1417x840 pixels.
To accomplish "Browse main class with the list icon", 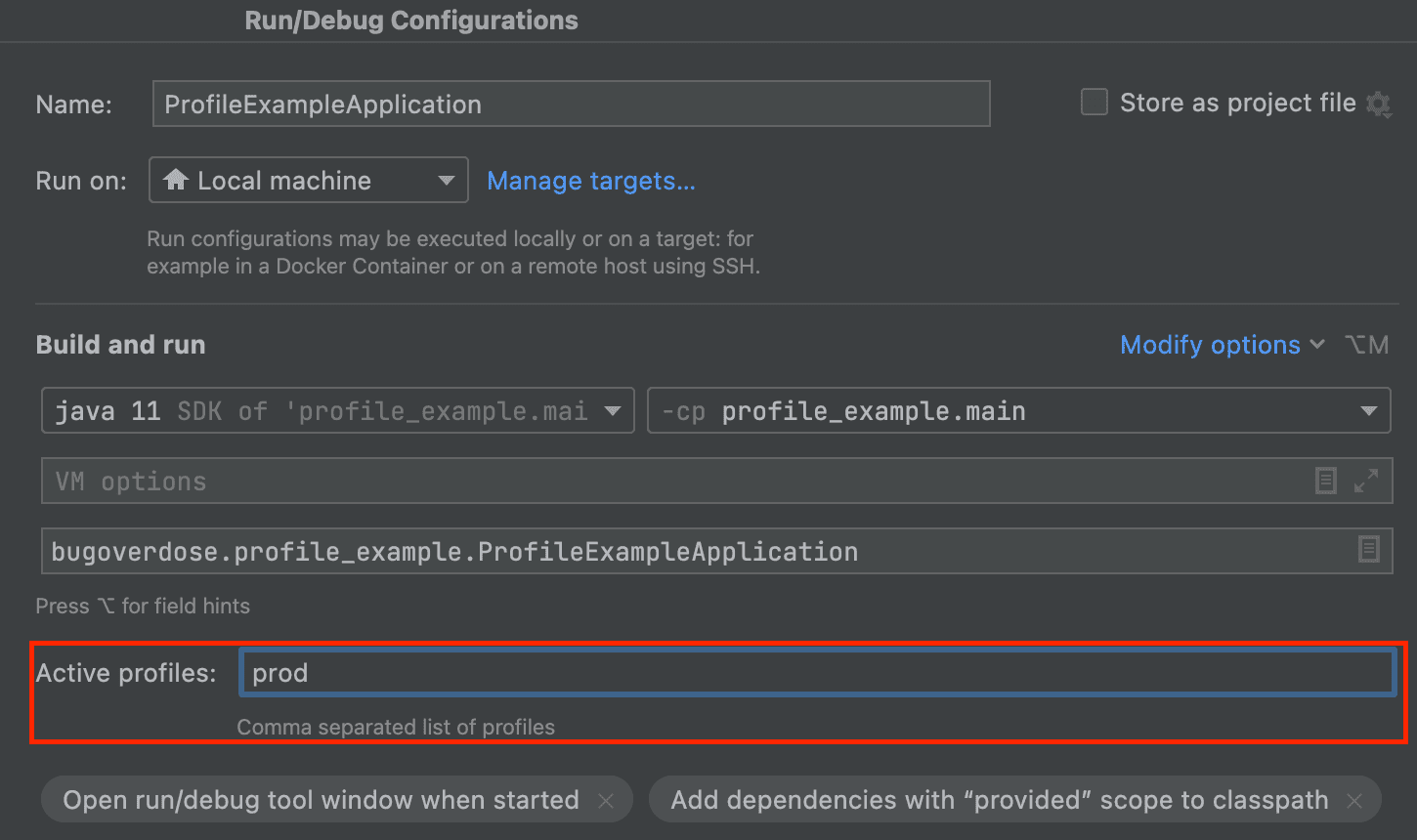I will coord(1368,550).
